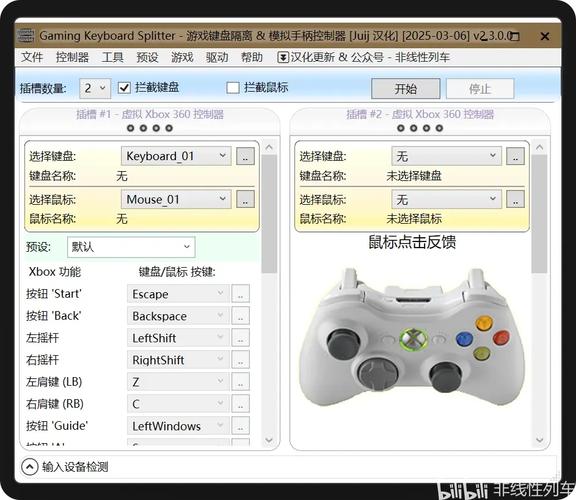
Task: Open the 帮助 menu
Action: point(252,57)
